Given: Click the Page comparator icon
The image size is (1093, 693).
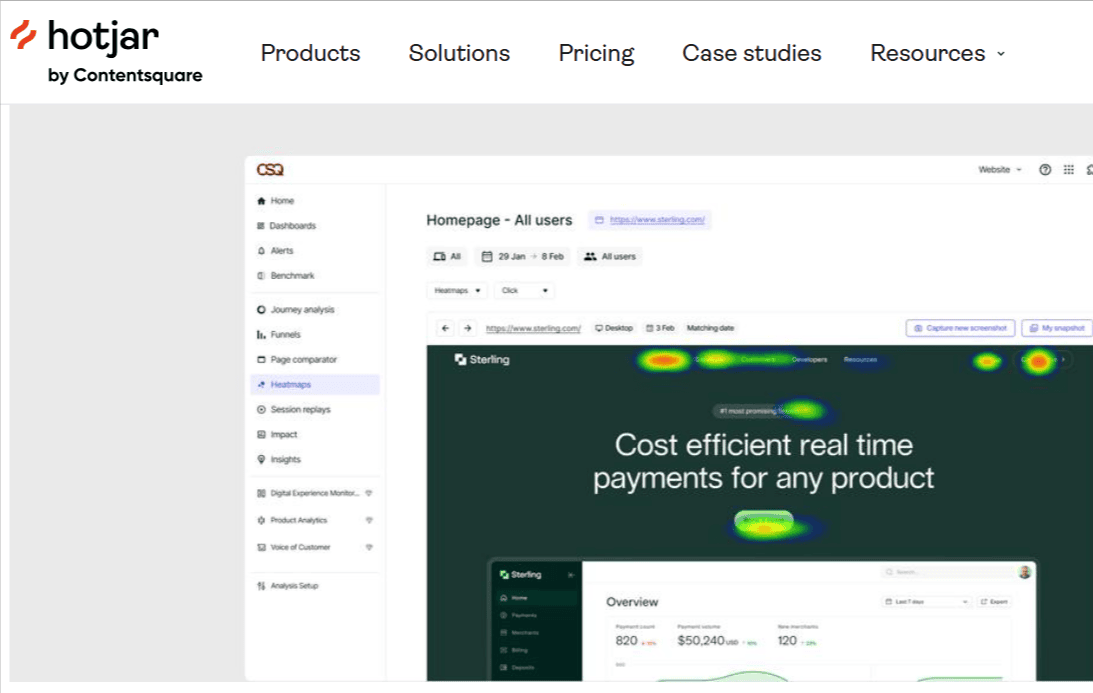Looking at the screenshot, I should coord(261,360).
